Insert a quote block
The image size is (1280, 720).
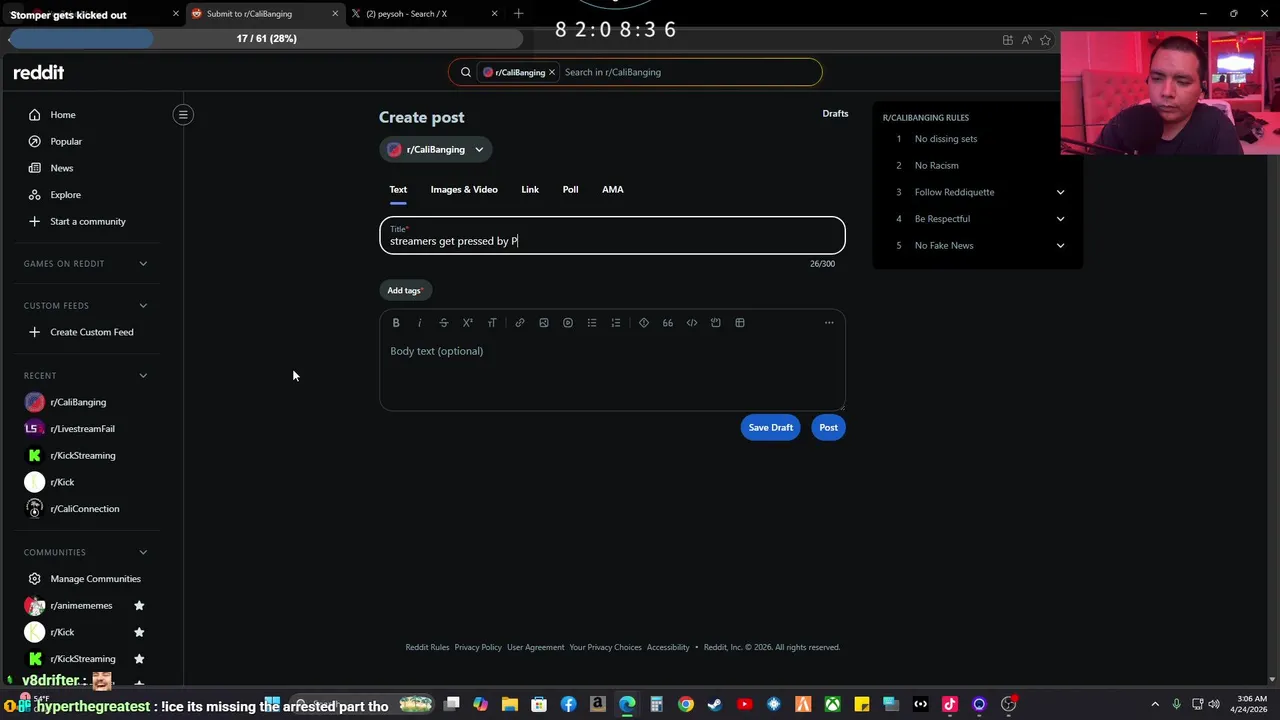coord(668,323)
